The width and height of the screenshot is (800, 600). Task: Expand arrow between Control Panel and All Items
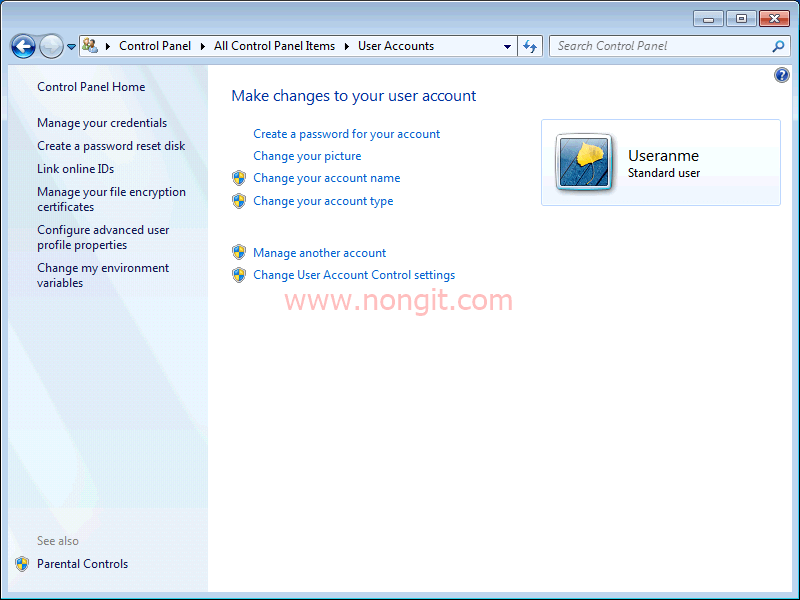pyautogui.click(x=203, y=46)
